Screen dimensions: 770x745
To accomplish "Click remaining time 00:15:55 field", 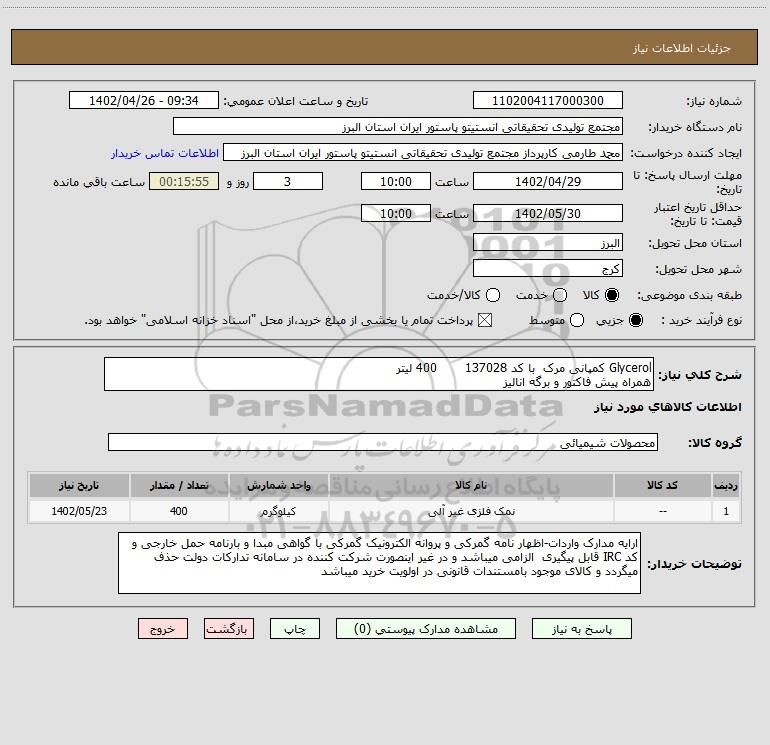I will coord(184,181).
